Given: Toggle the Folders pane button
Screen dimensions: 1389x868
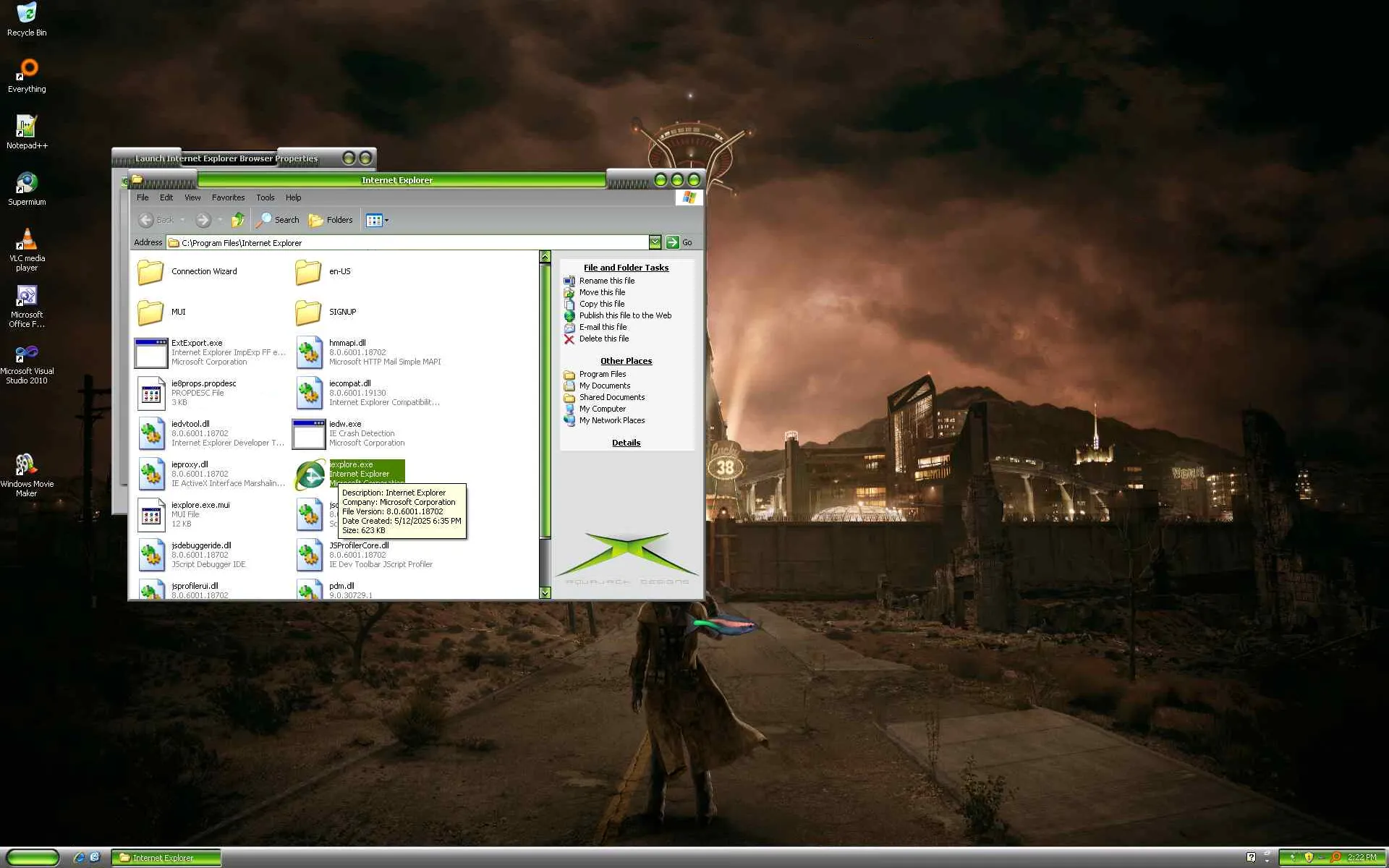Looking at the screenshot, I should point(331,220).
